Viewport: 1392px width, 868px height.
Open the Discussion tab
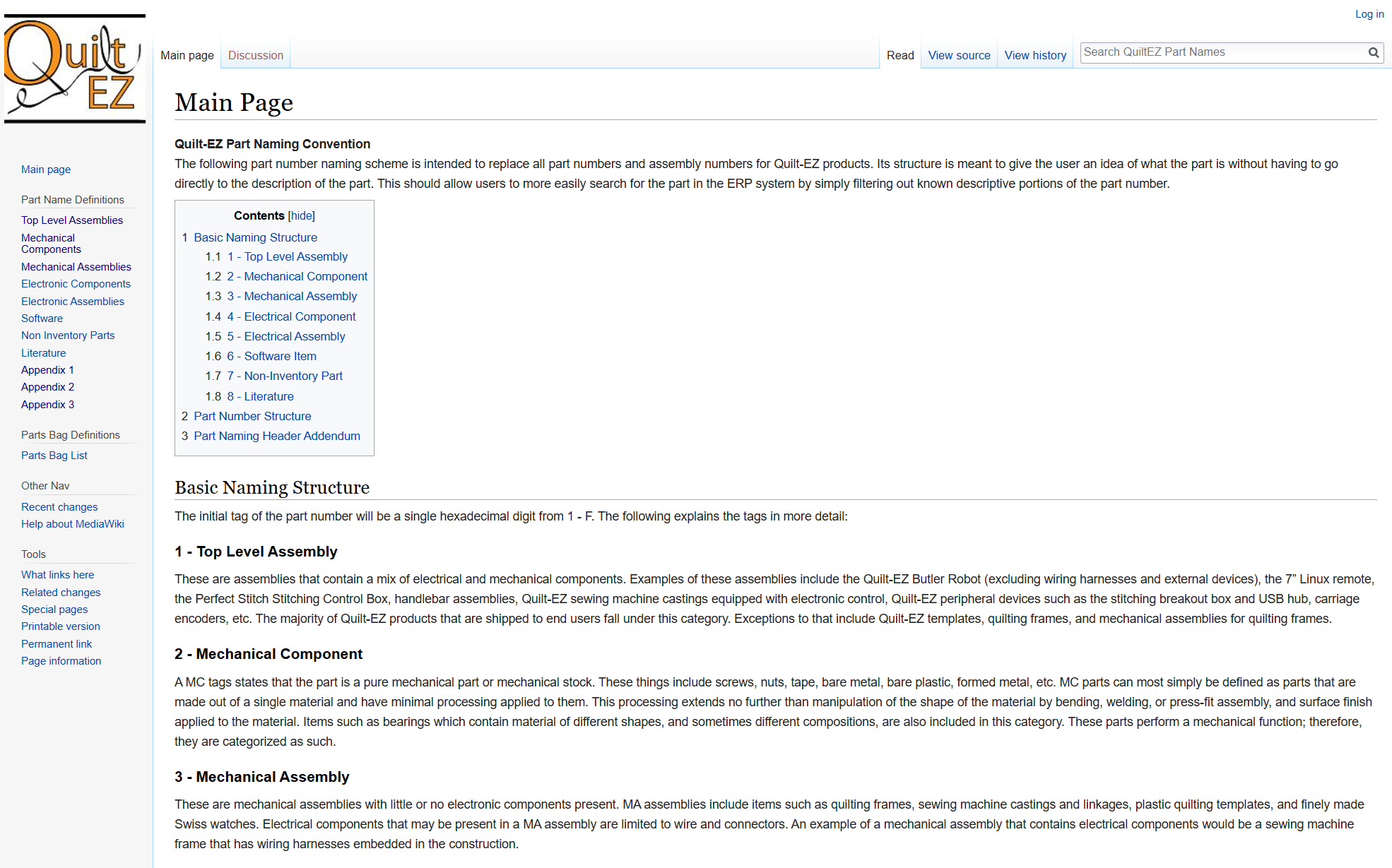coord(255,55)
